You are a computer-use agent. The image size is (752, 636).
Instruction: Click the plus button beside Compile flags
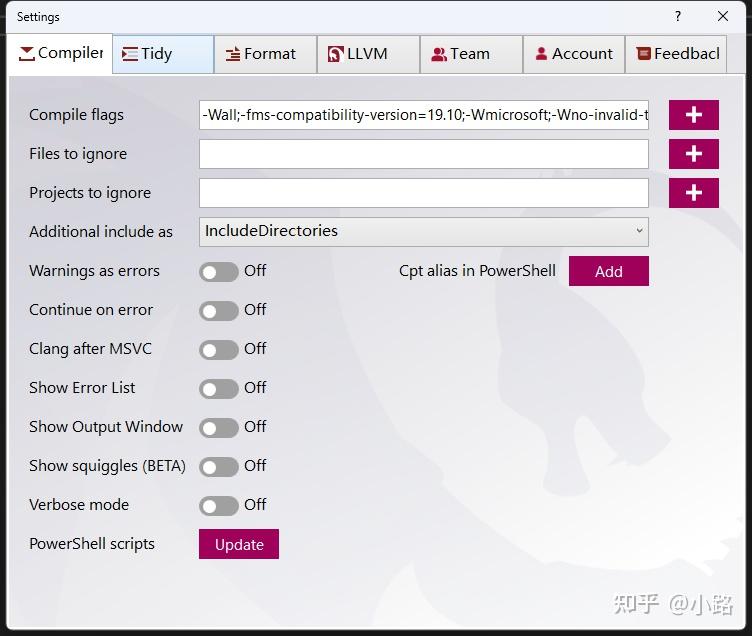[x=693, y=115]
